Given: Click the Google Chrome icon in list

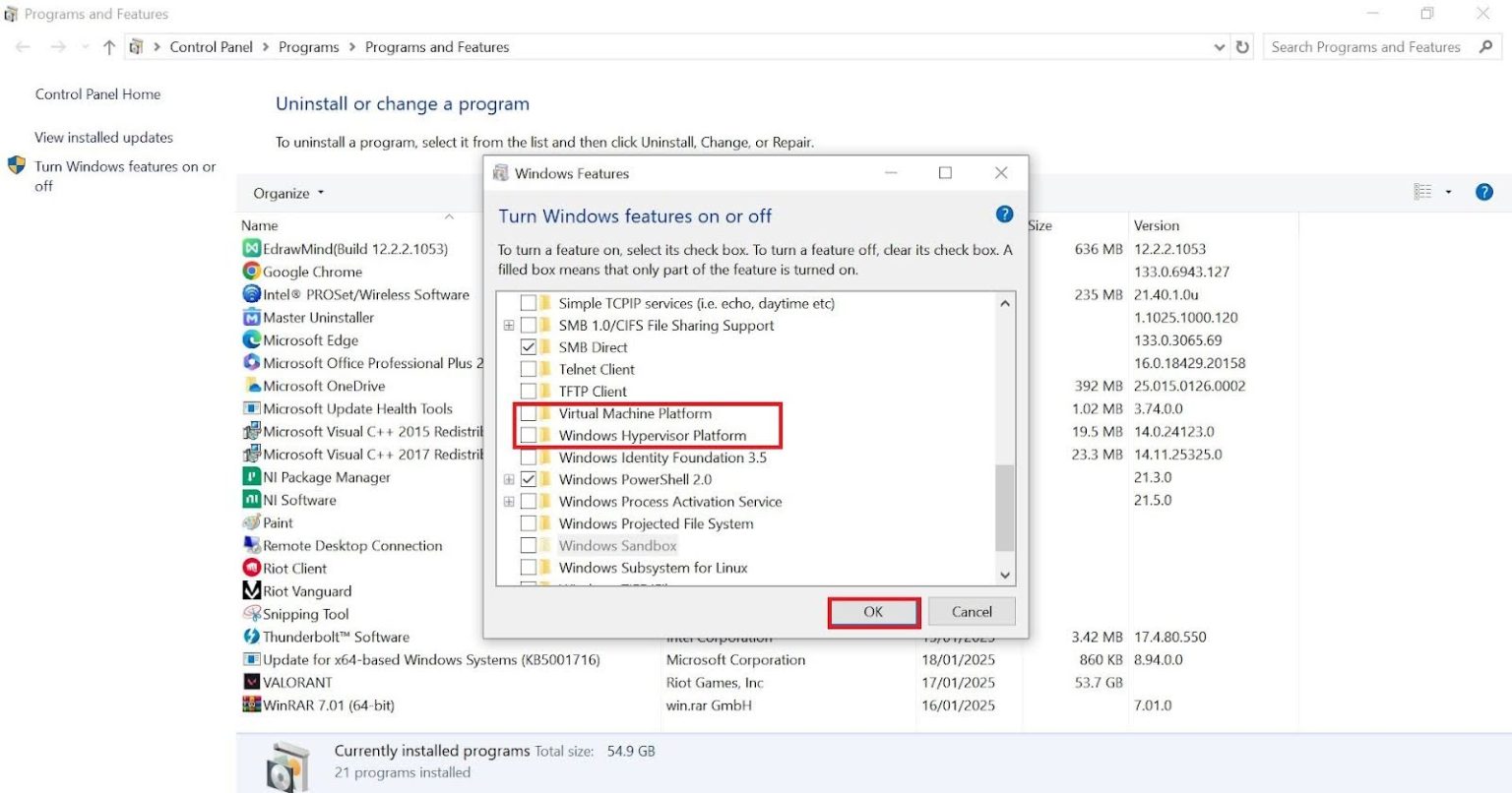Looking at the screenshot, I should click(251, 272).
